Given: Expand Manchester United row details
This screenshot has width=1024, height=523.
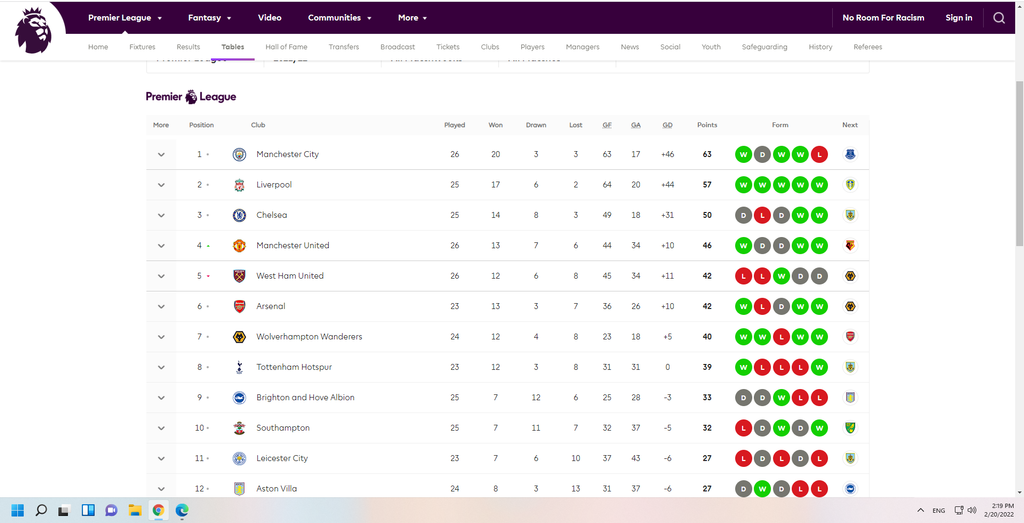Looking at the screenshot, I should click(161, 246).
